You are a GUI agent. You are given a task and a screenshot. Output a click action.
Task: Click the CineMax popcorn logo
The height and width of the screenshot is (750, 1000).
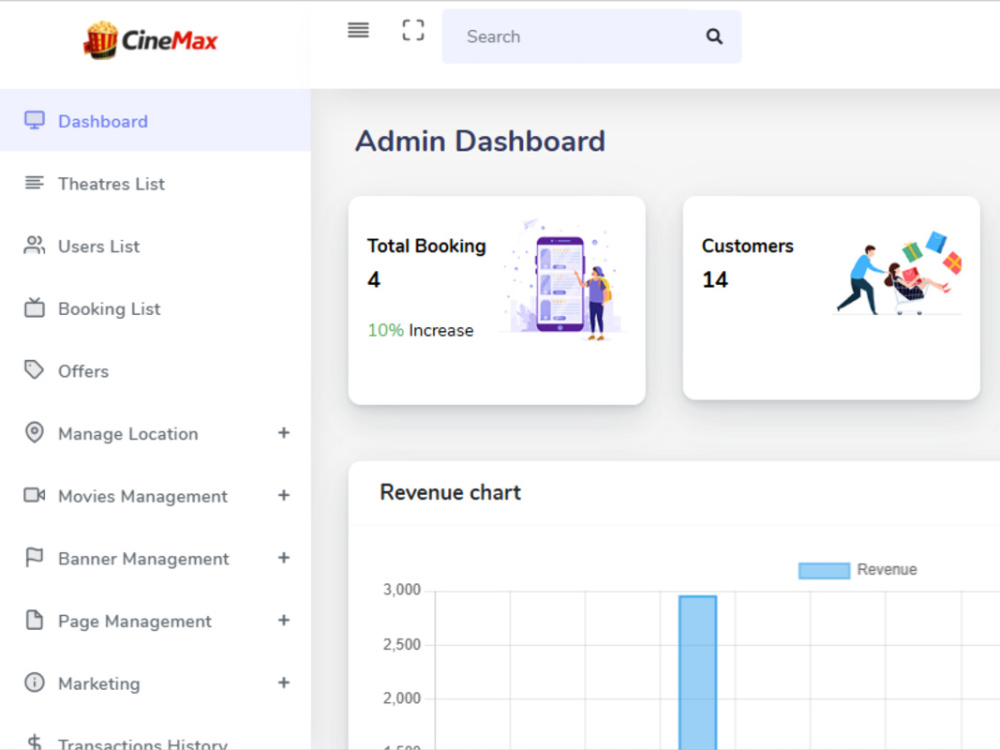click(x=151, y=40)
